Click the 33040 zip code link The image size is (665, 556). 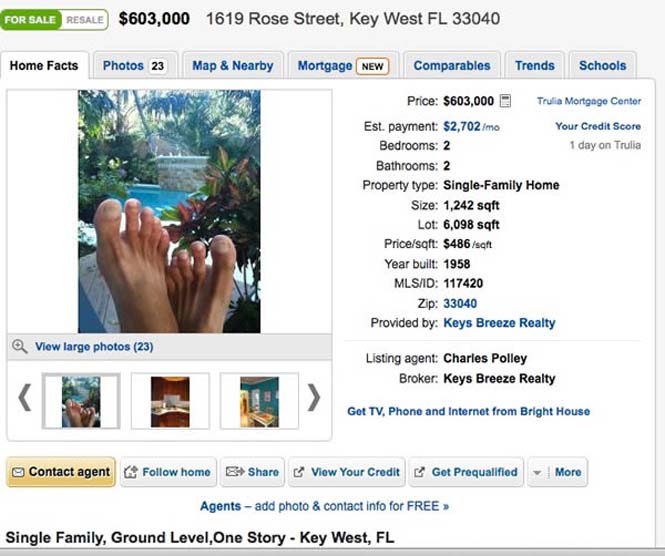[460, 303]
